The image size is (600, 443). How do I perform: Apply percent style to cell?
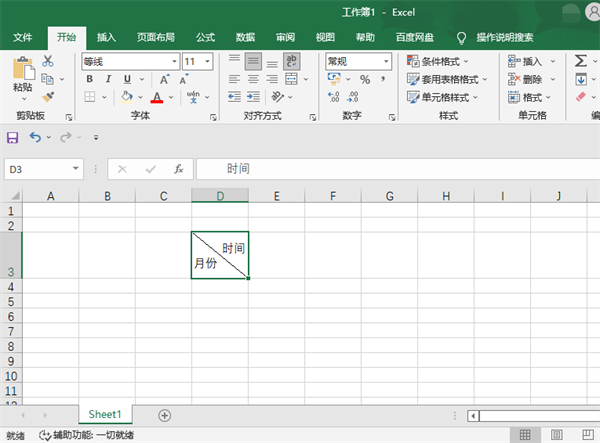point(364,79)
